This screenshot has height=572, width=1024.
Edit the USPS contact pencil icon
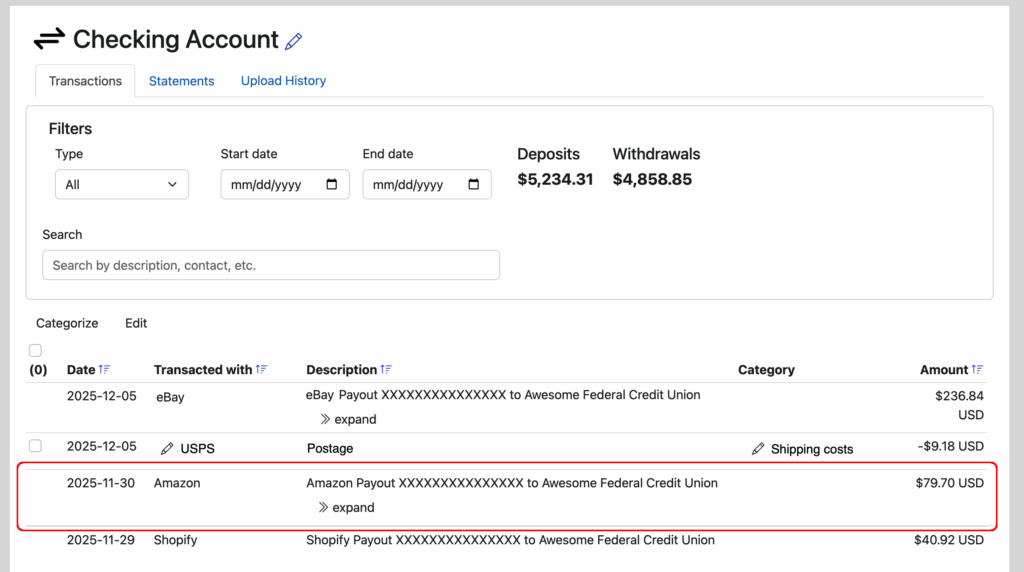click(x=167, y=449)
